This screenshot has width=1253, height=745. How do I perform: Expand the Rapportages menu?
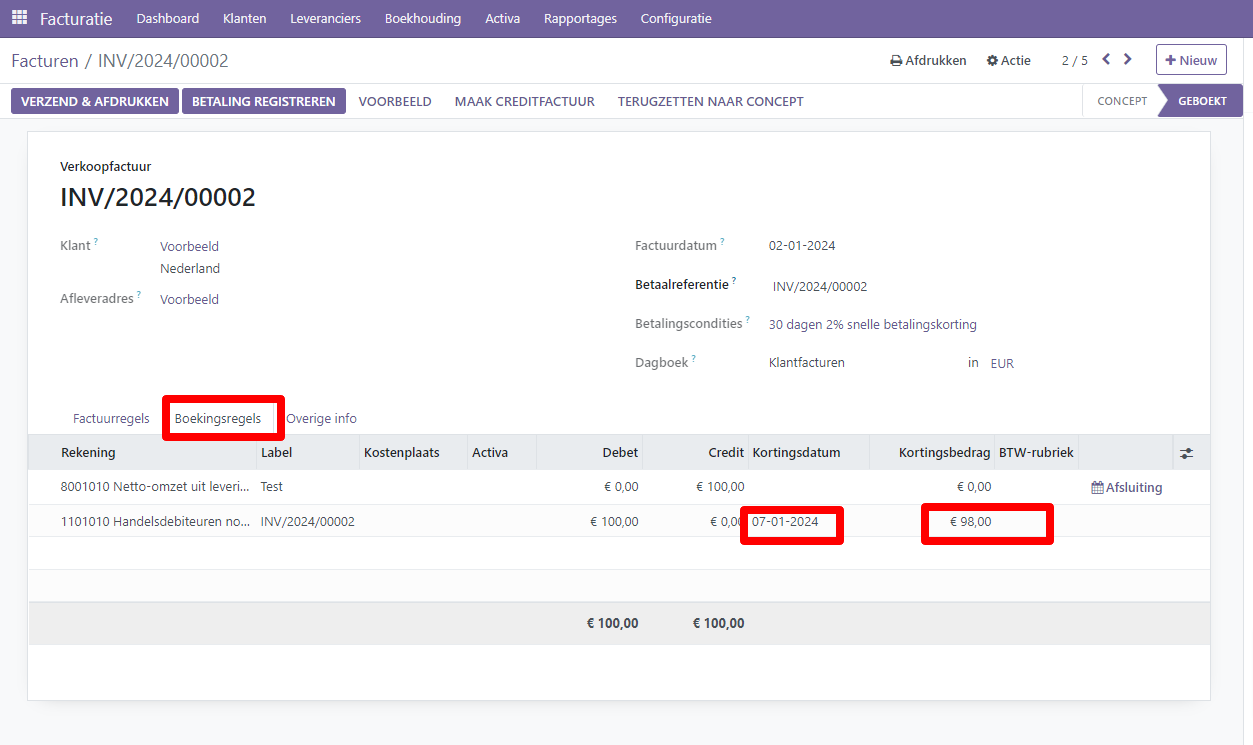580,18
